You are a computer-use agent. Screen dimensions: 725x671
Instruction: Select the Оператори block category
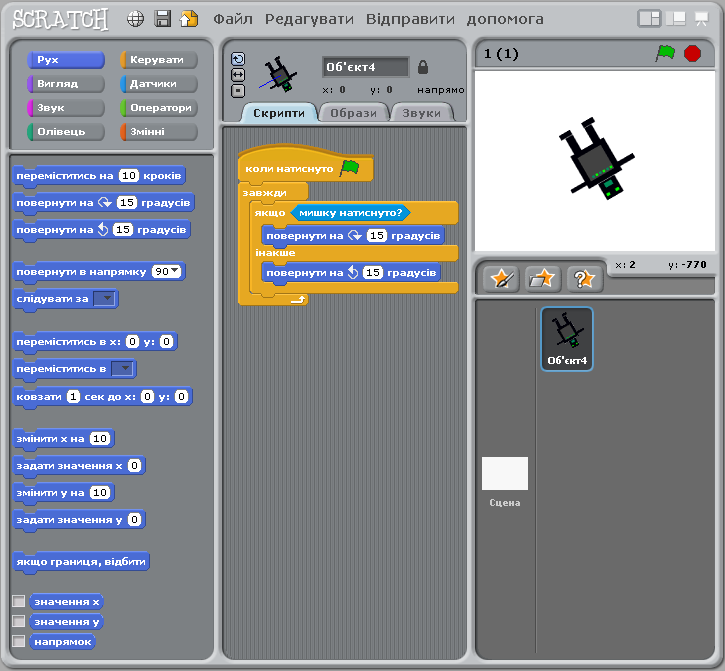pos(159,108)
